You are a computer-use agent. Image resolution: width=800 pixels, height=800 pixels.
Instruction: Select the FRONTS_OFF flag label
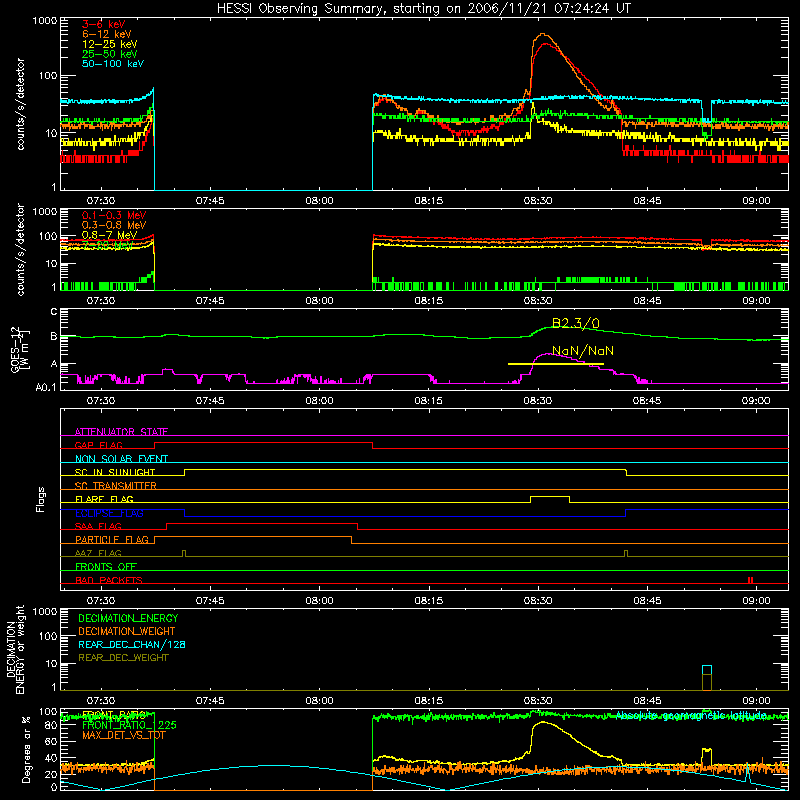(x=106, y=567)
